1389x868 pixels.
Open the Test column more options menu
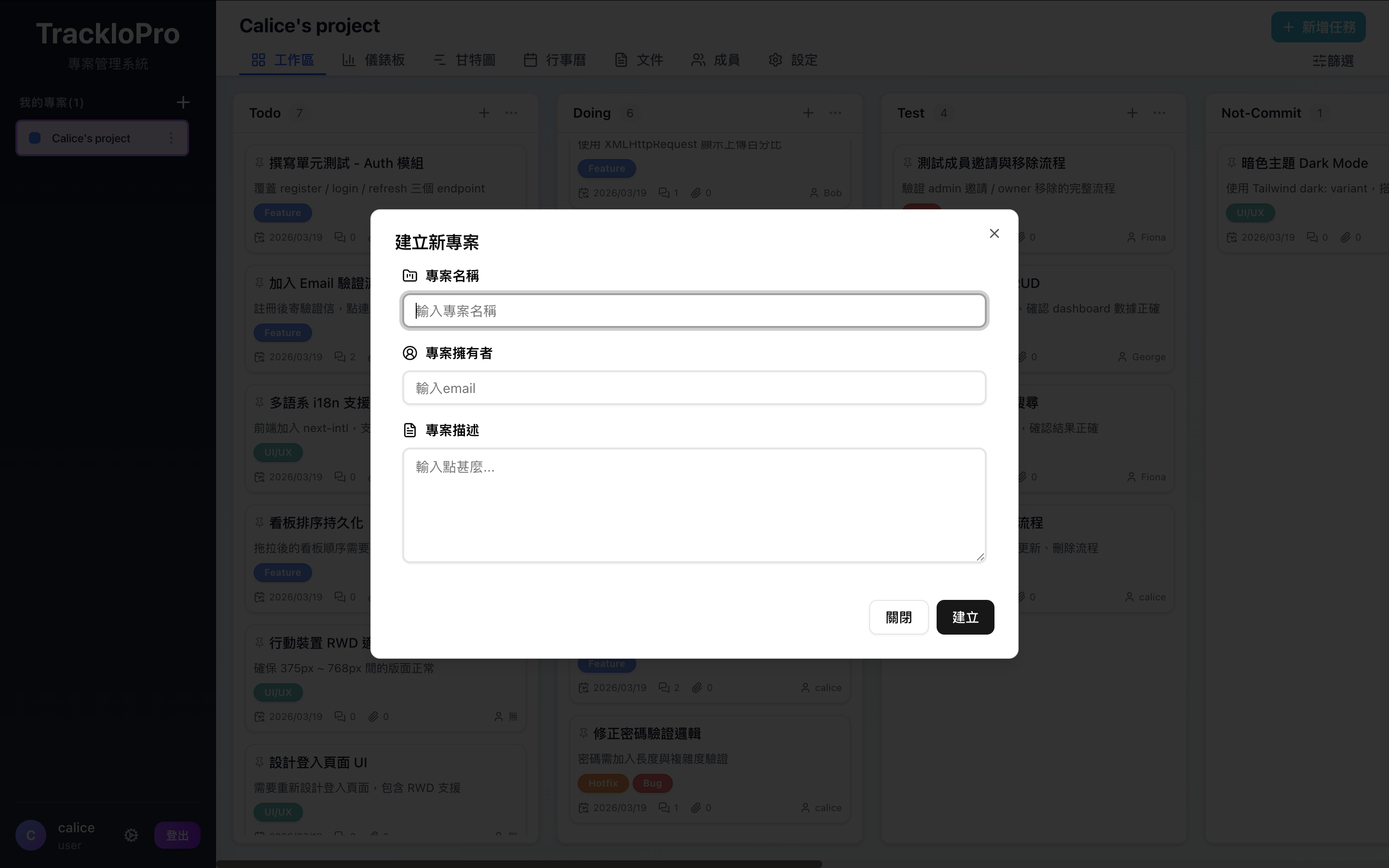pos(1159,113)
